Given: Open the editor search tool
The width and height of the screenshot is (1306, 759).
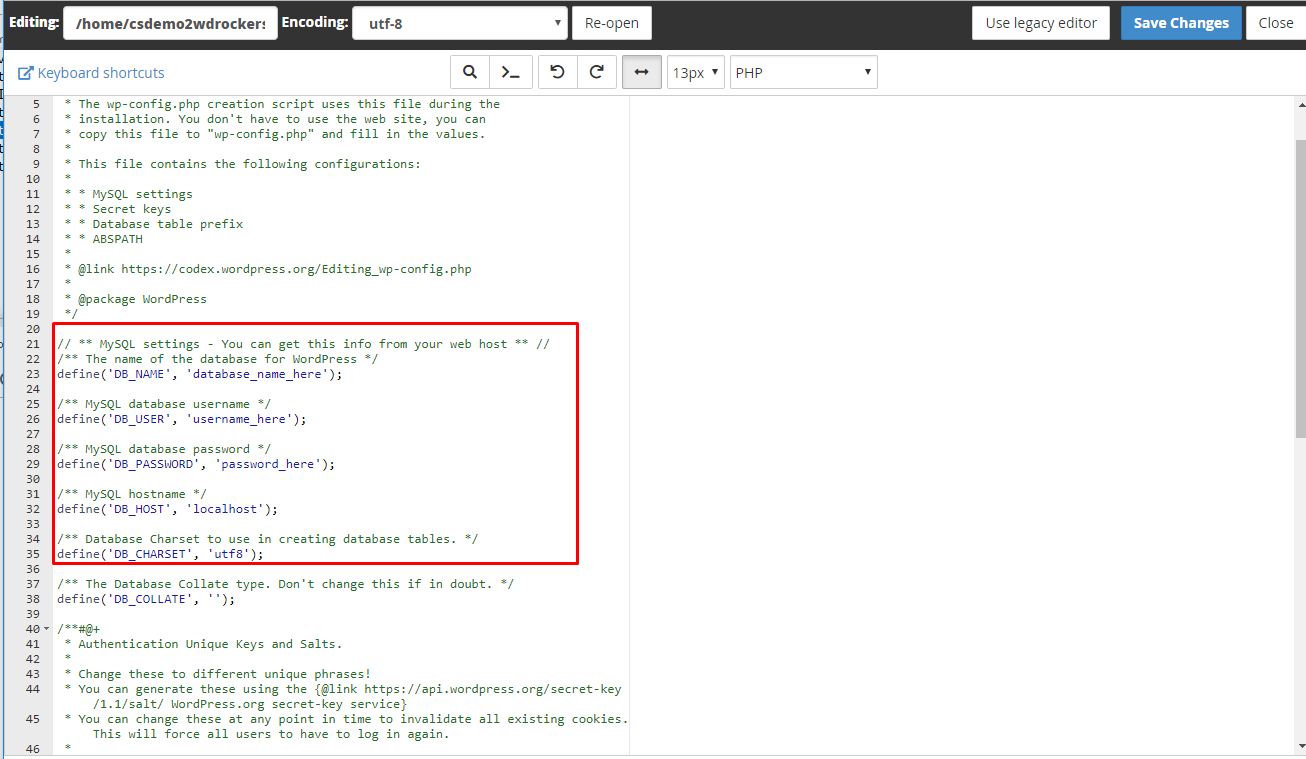Looking at the screenshot, I should click(x=469, y=72).
